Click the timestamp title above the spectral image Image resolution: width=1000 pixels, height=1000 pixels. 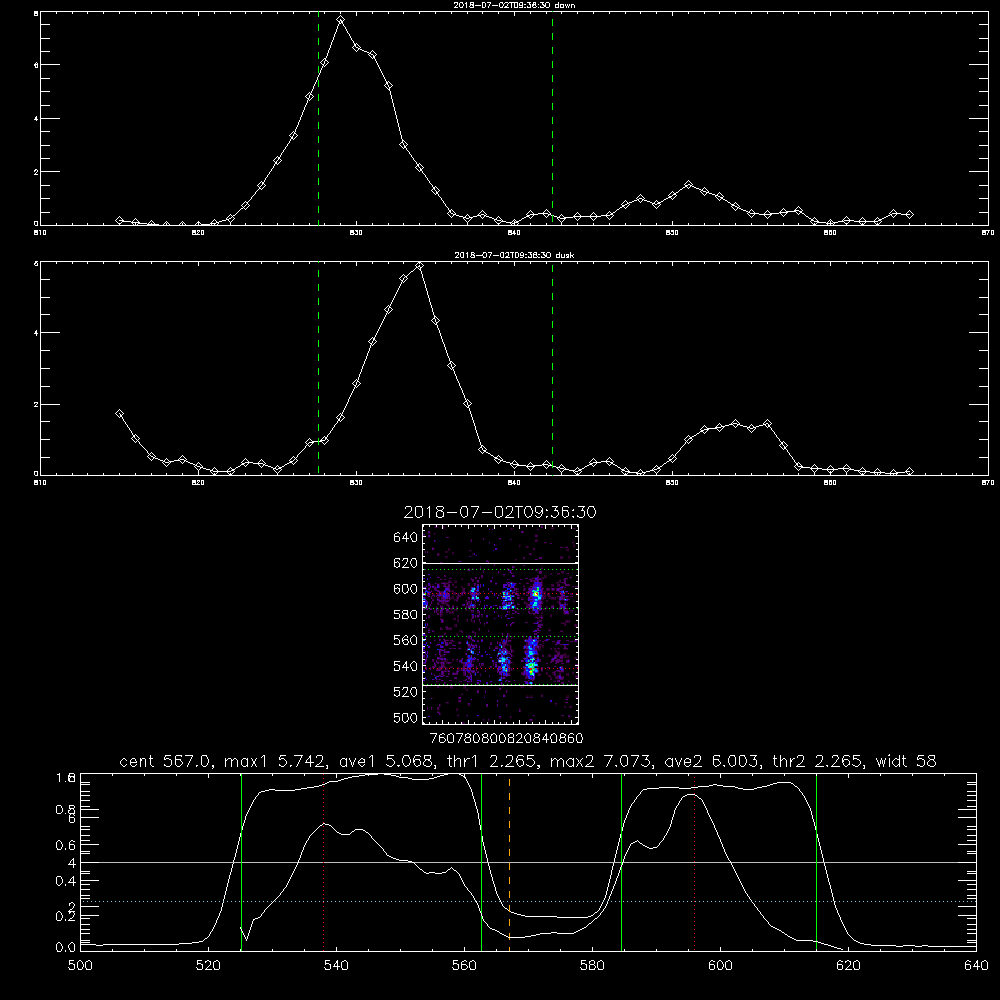[500, 512]
